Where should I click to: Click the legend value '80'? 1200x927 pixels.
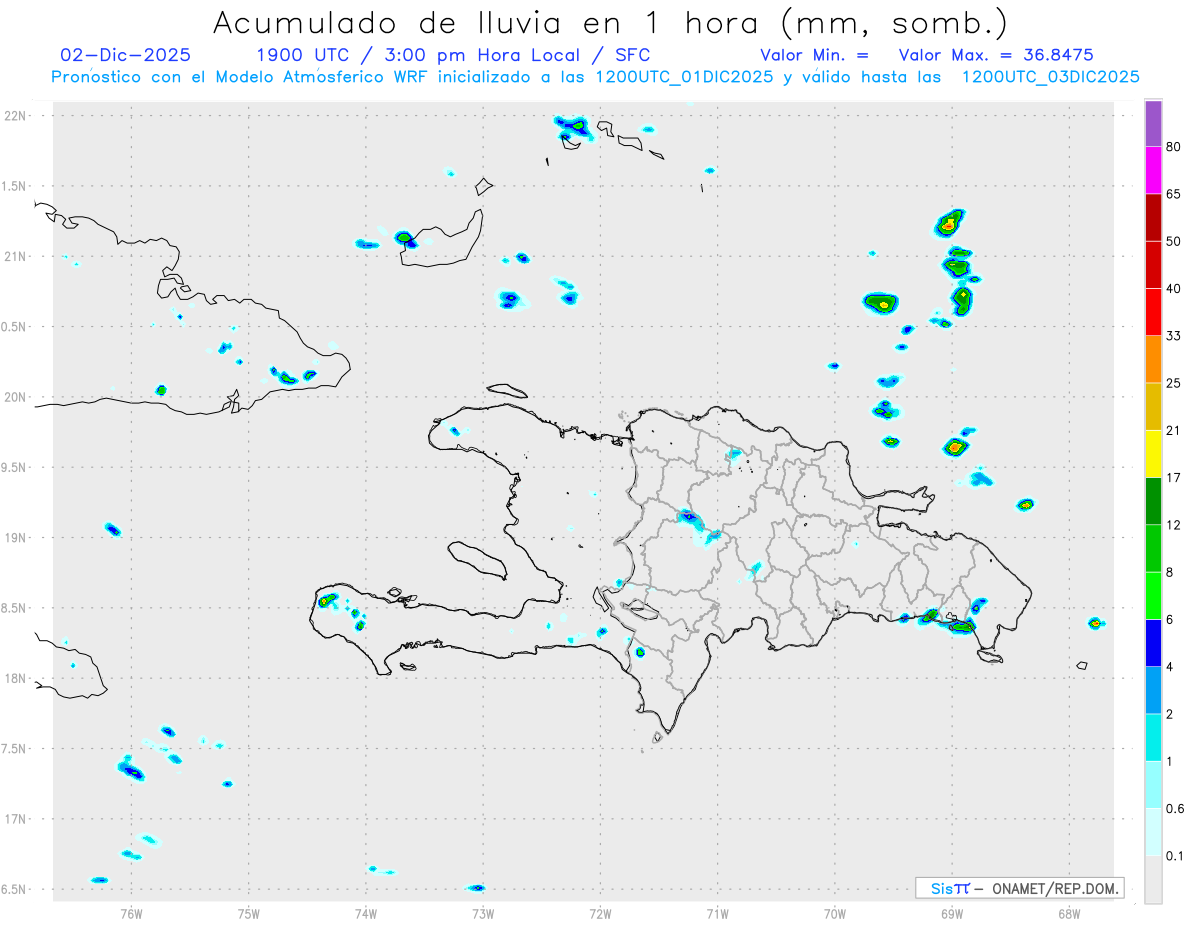(x=1174, y=147)
